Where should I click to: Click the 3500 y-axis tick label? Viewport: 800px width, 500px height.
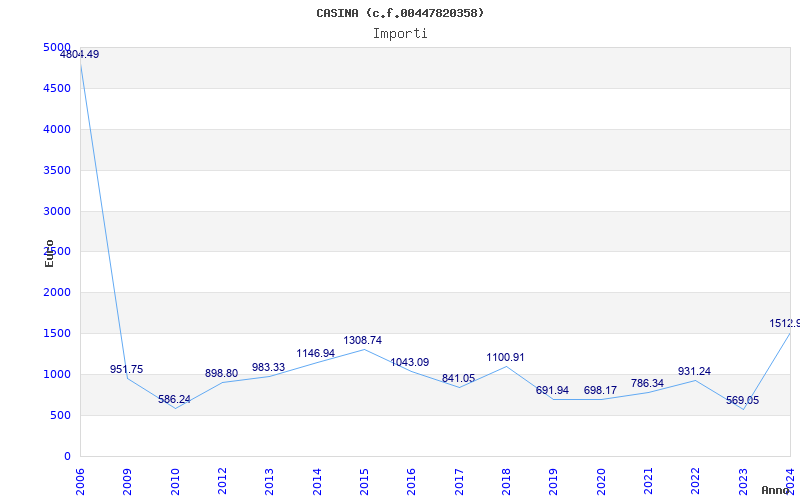pos(57,170)
